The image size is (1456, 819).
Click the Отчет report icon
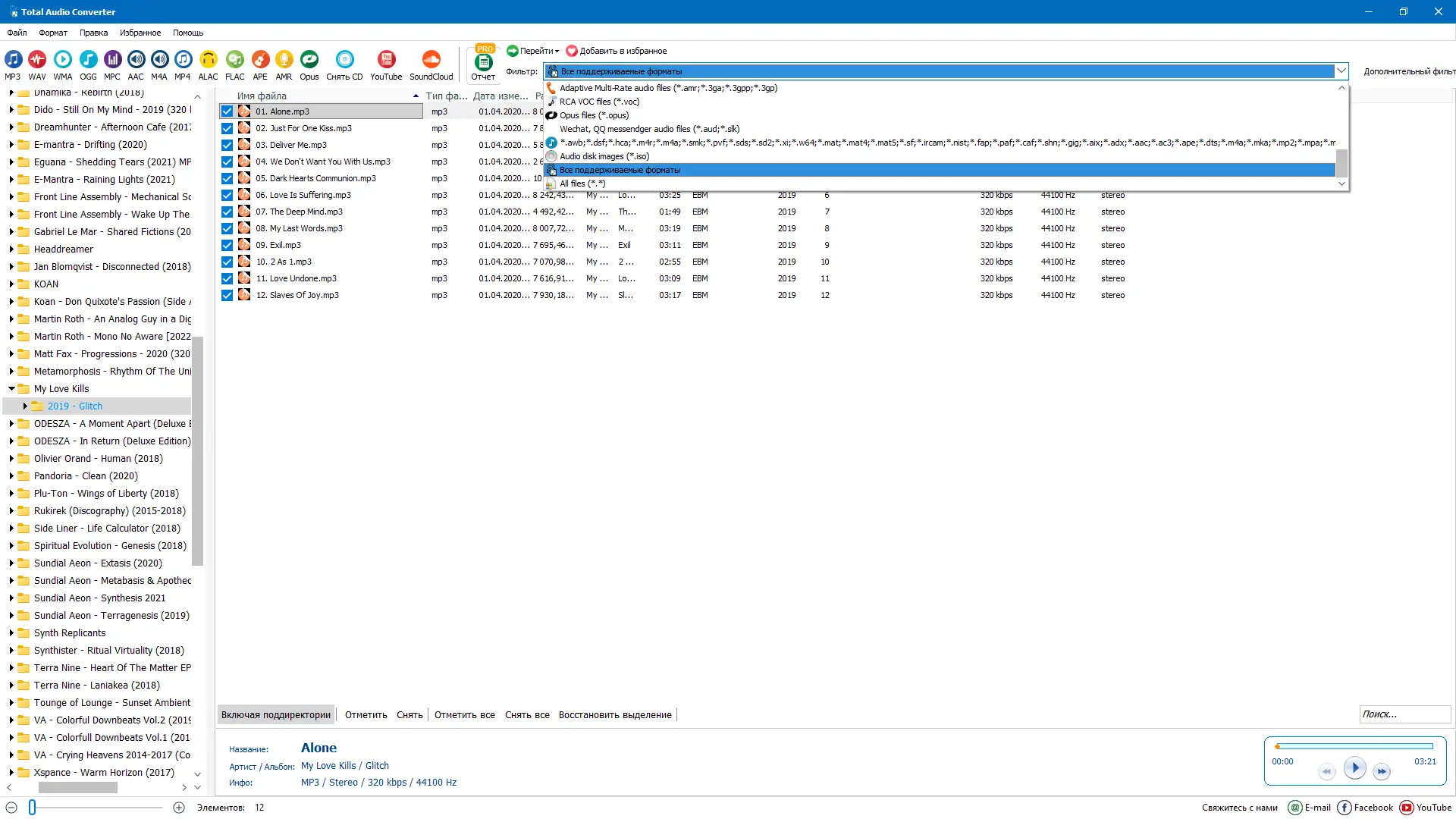(x=483, y=63)
